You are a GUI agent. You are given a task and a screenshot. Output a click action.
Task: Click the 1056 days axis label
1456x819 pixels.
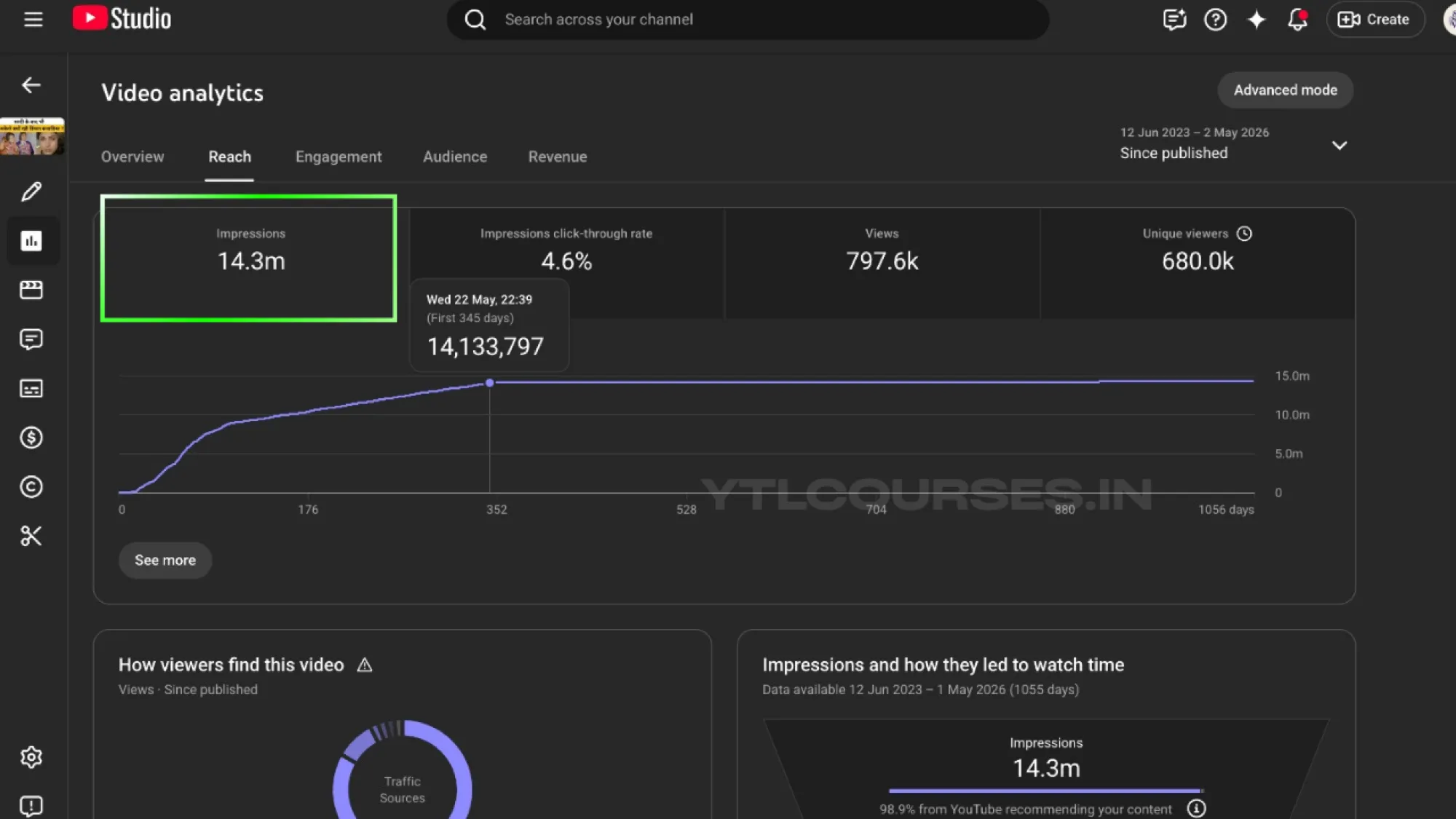1226,510
